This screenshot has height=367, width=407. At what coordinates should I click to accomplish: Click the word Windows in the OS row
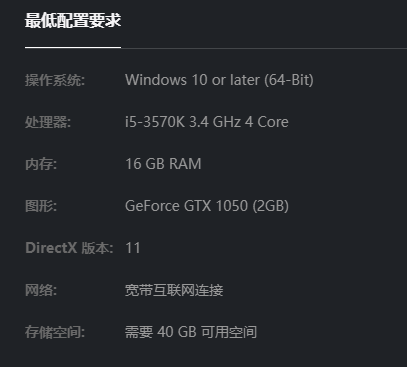point(156,80)
